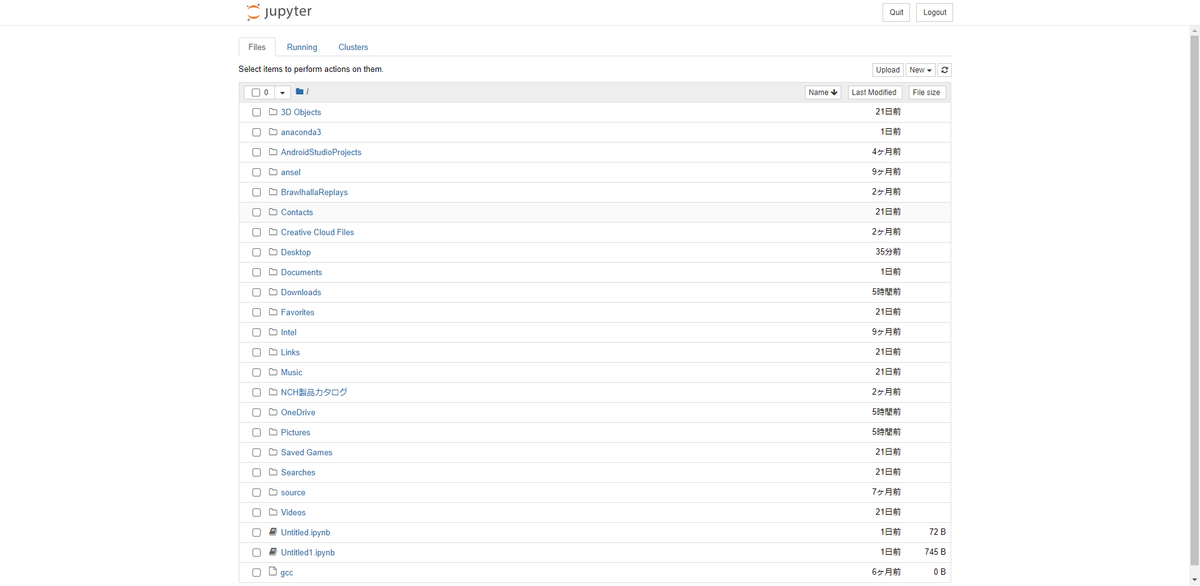This screenshot has width=1200, height=586.
Task: Click the 35分前 modified time
Action: (888, 252)
